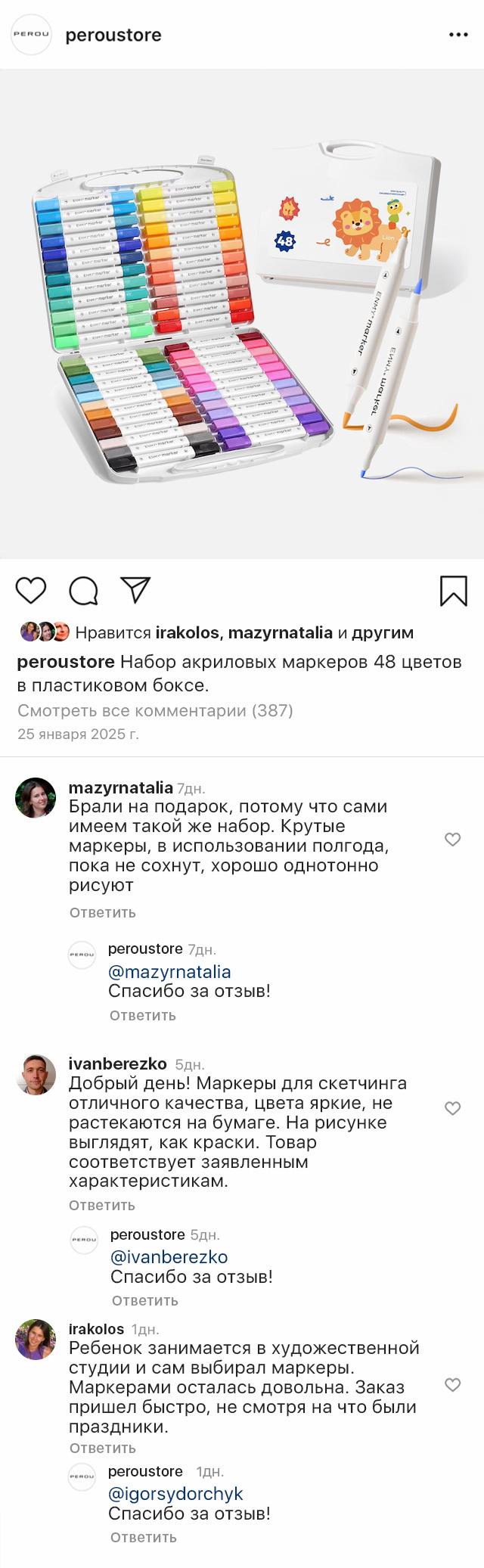The height and width of the screenshot is (1568, 484).
Task: Expand all 387 comments
Action: pos(155,710)
